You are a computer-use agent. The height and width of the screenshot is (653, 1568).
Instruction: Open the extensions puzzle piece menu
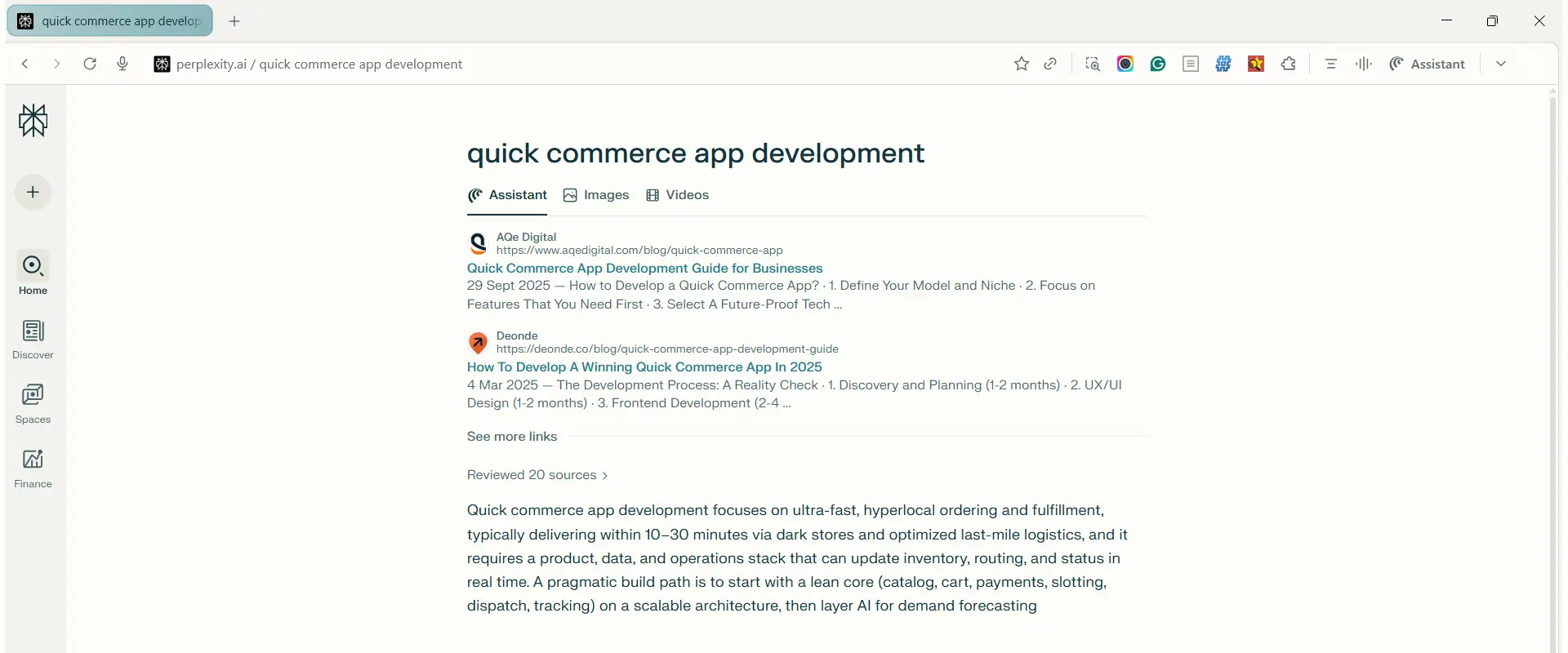click(x=1289, y=64)
